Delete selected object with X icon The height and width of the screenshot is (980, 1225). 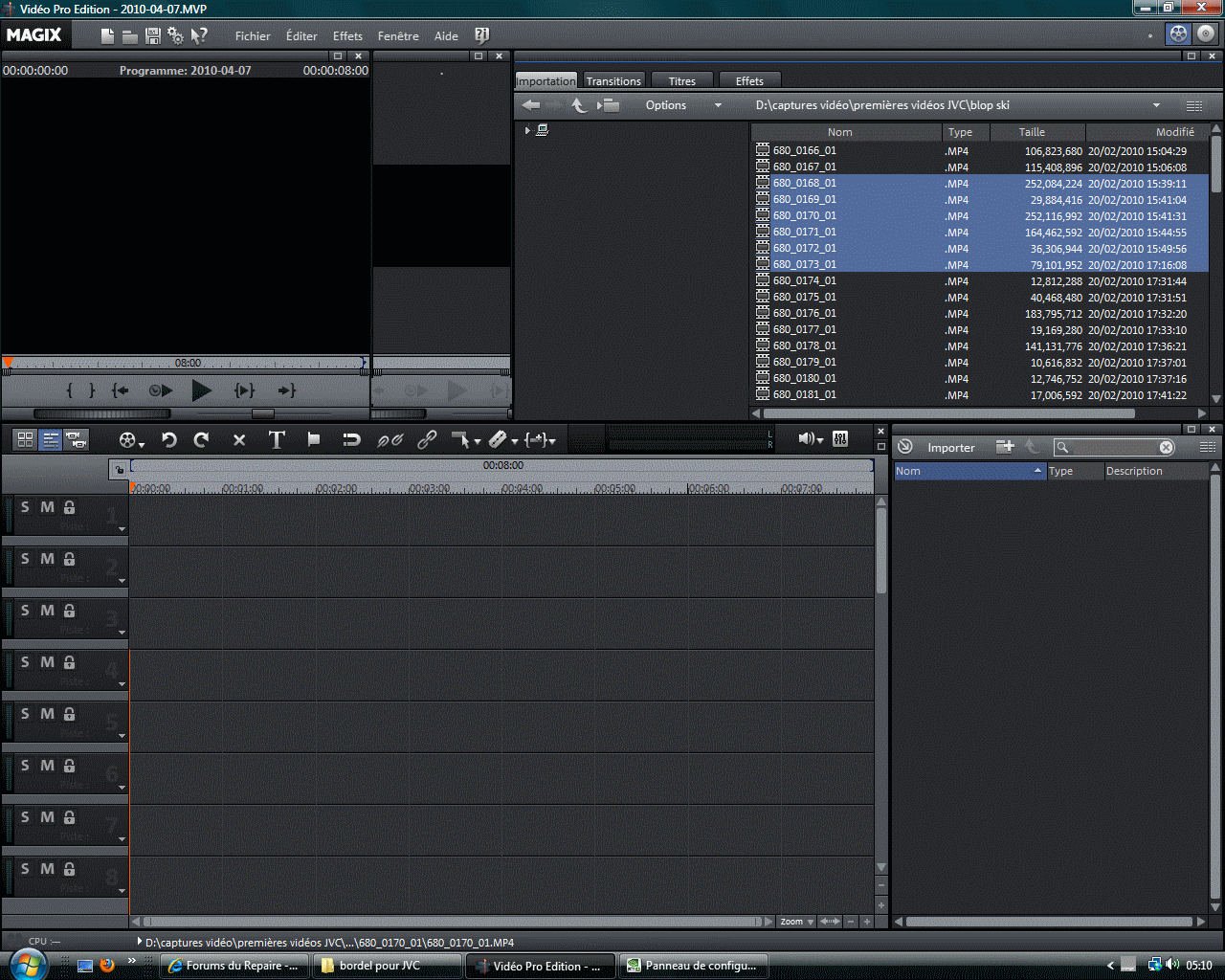[x=239, y=439]
